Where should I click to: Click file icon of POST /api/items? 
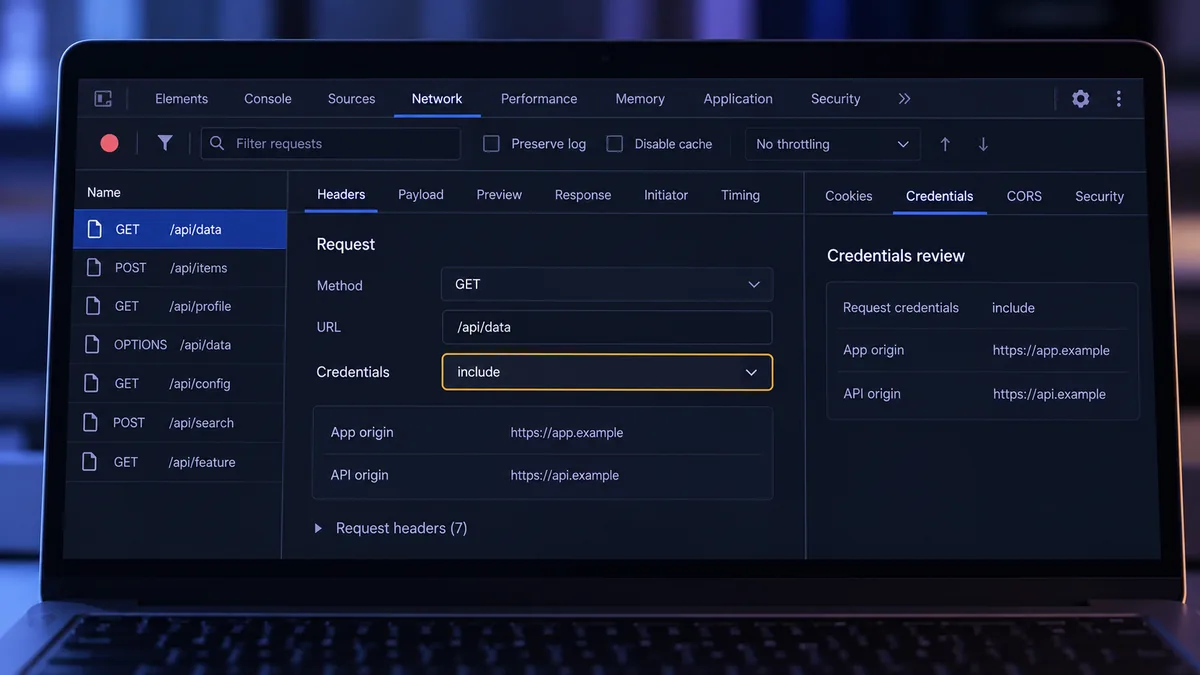(x=94, y=268)
